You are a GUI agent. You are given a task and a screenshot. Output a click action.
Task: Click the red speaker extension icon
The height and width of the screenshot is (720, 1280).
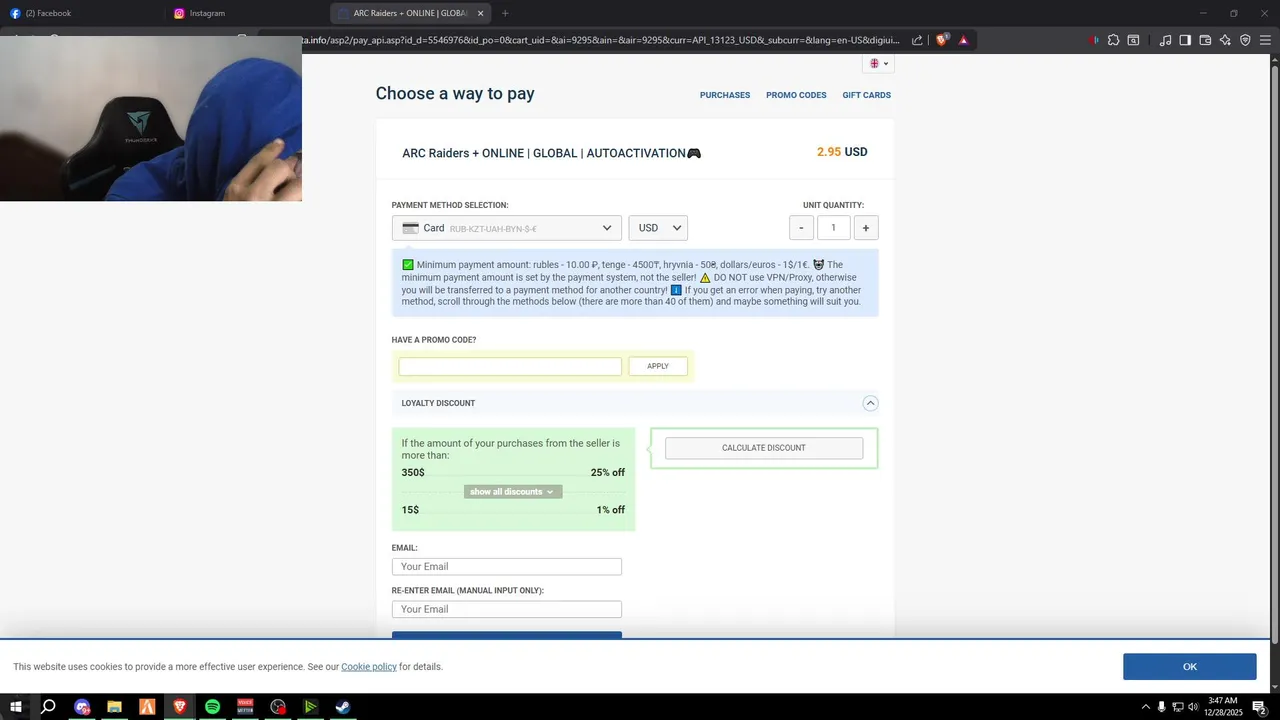coord(1093,40)
